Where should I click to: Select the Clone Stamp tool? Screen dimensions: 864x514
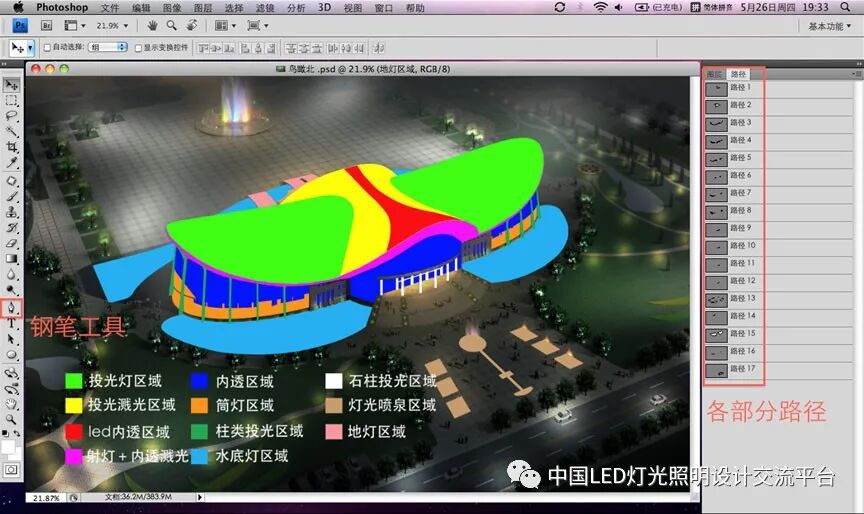(x=11, y=212)
